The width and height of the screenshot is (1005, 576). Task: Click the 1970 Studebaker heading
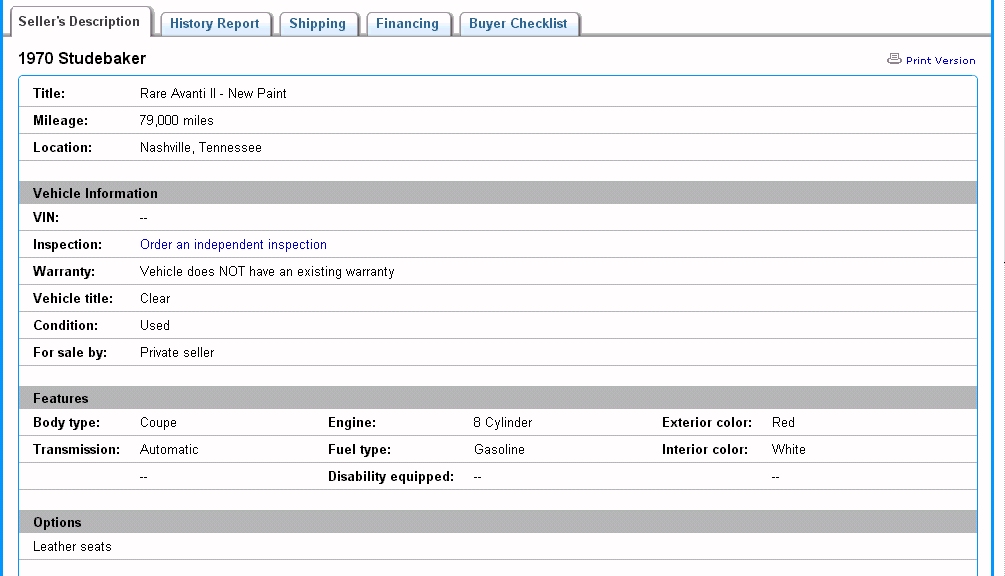tap(82, 58)
